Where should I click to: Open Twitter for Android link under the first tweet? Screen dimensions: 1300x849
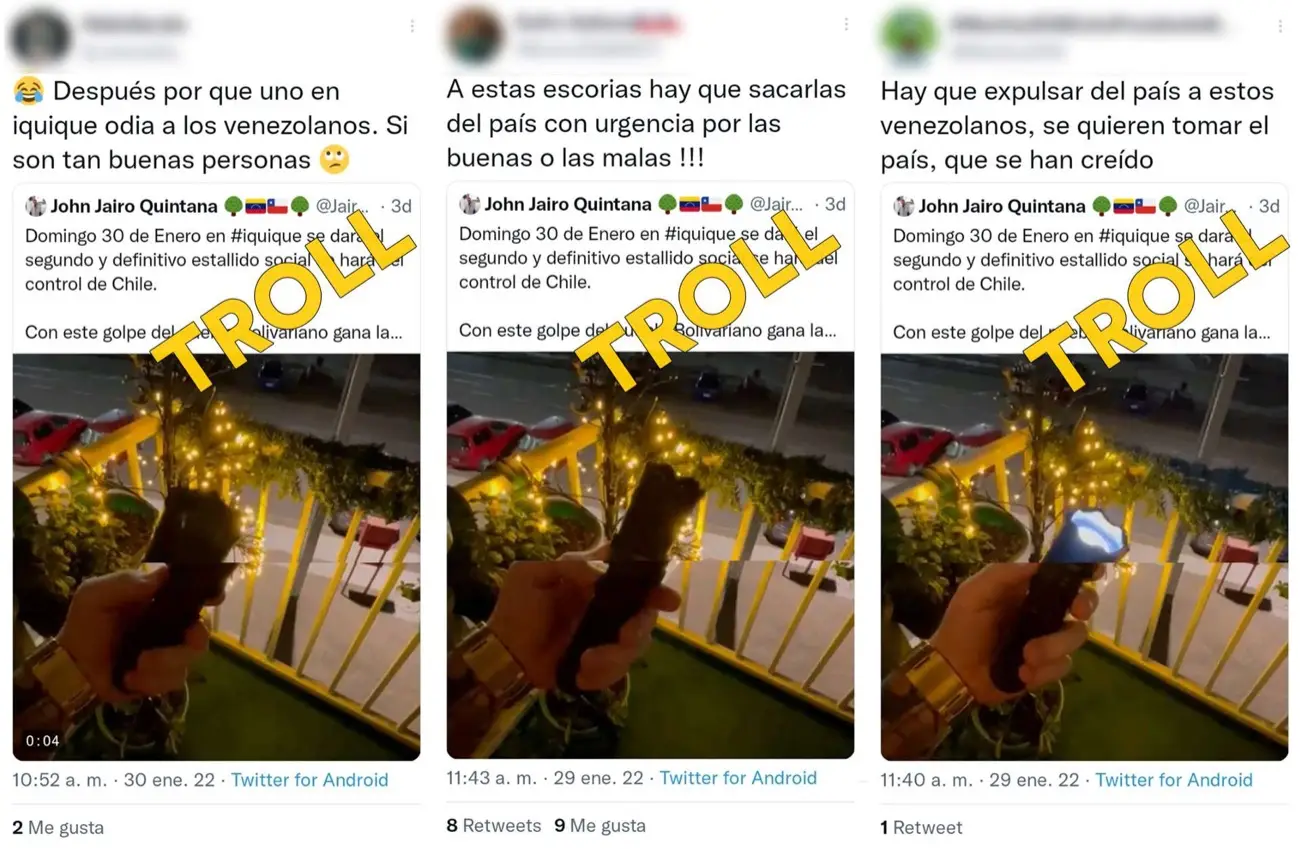pyautogui.click(x=309, y=780)
